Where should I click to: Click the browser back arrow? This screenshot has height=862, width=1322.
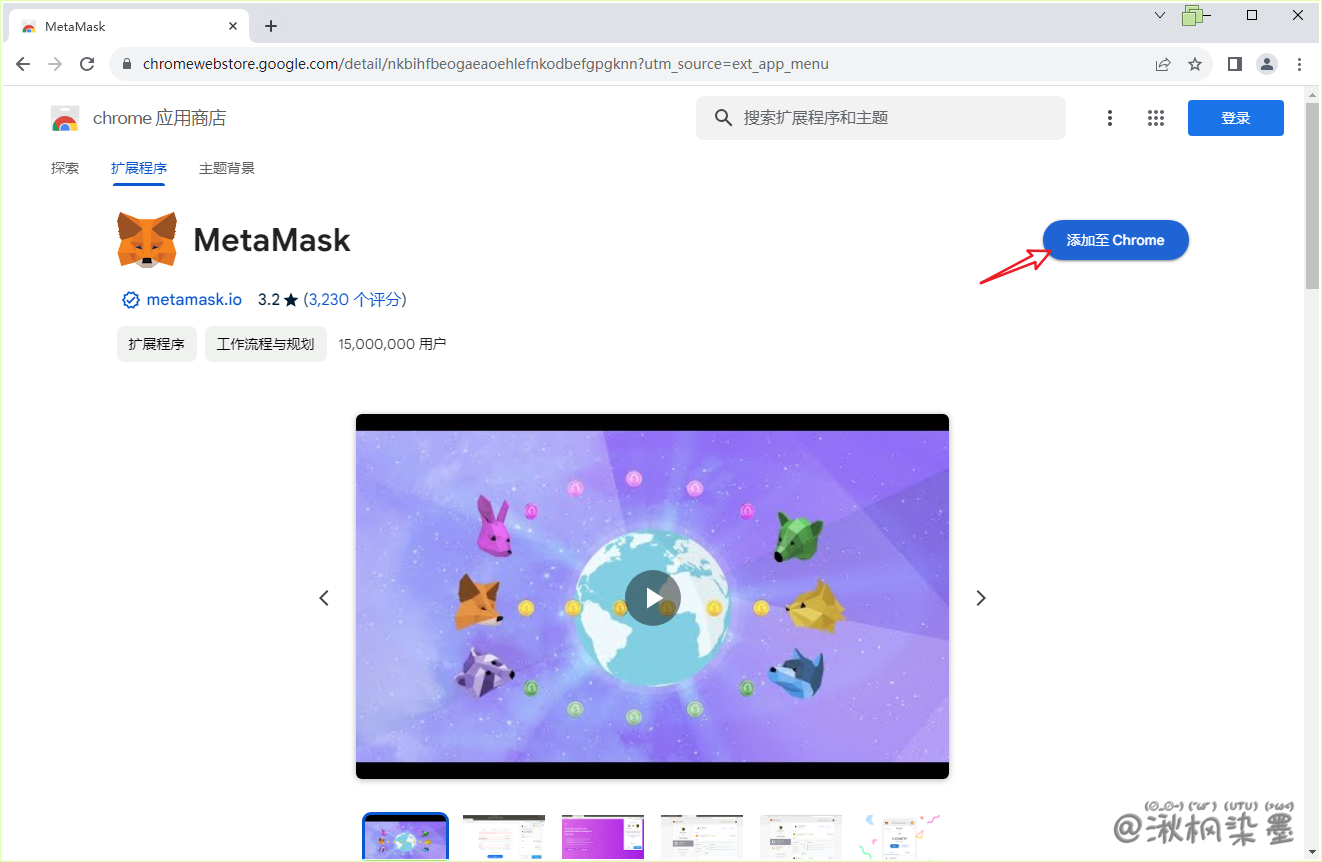tap(23, 64)
